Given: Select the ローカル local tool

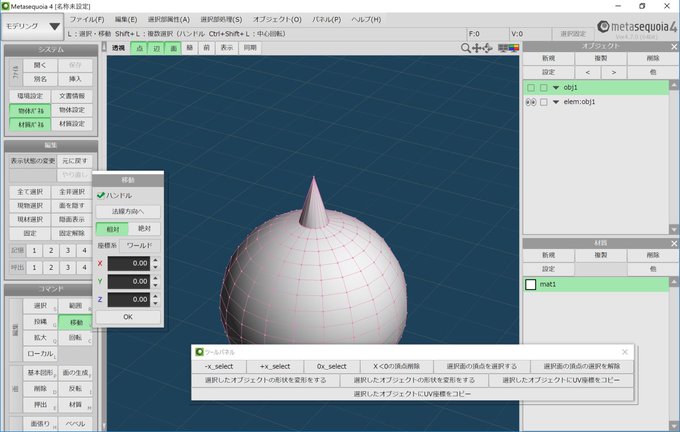Looking at the screenshot, I should coord(40,353).
